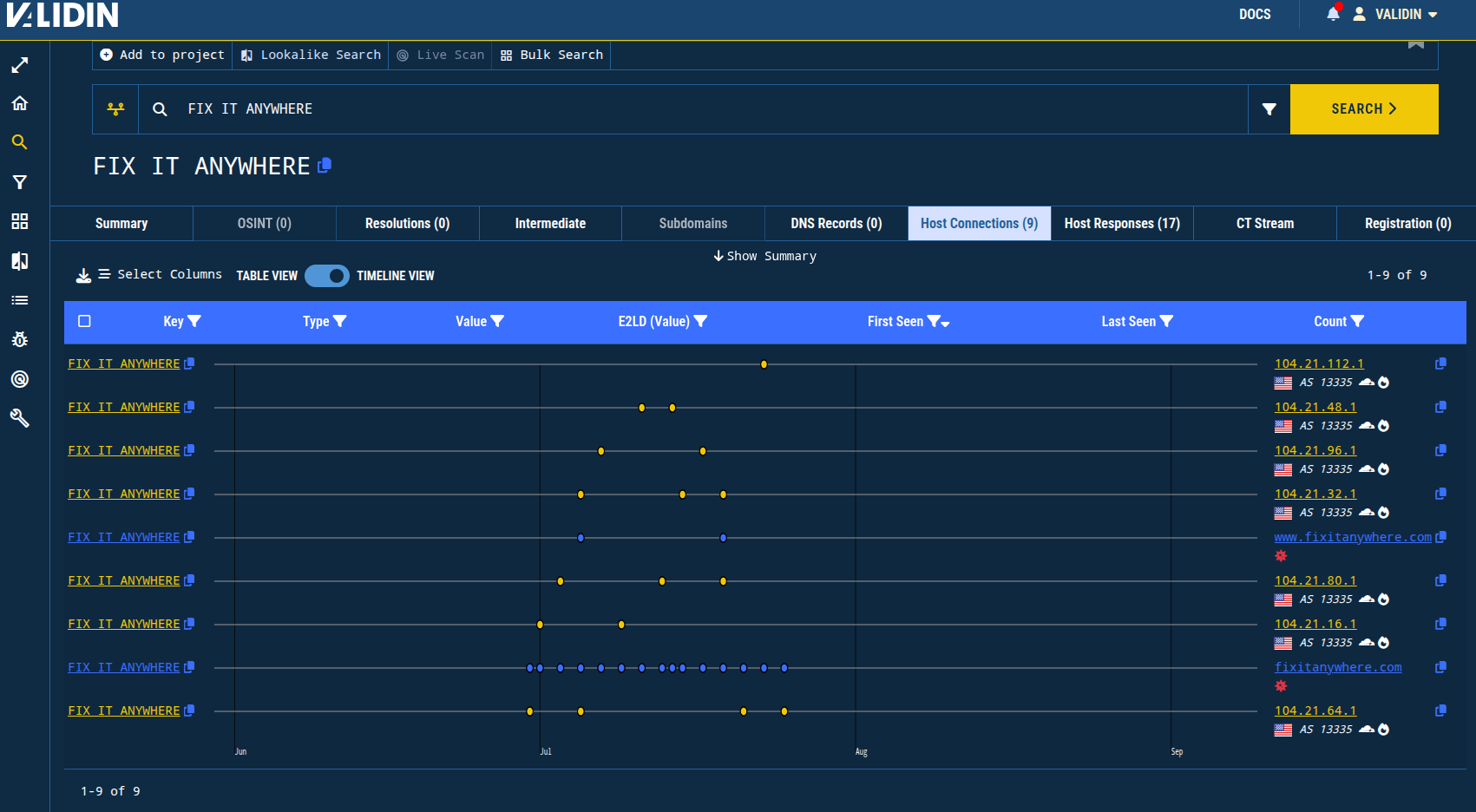Open the bug sidebar icon
1476x812 pixels.
(20, 339)
